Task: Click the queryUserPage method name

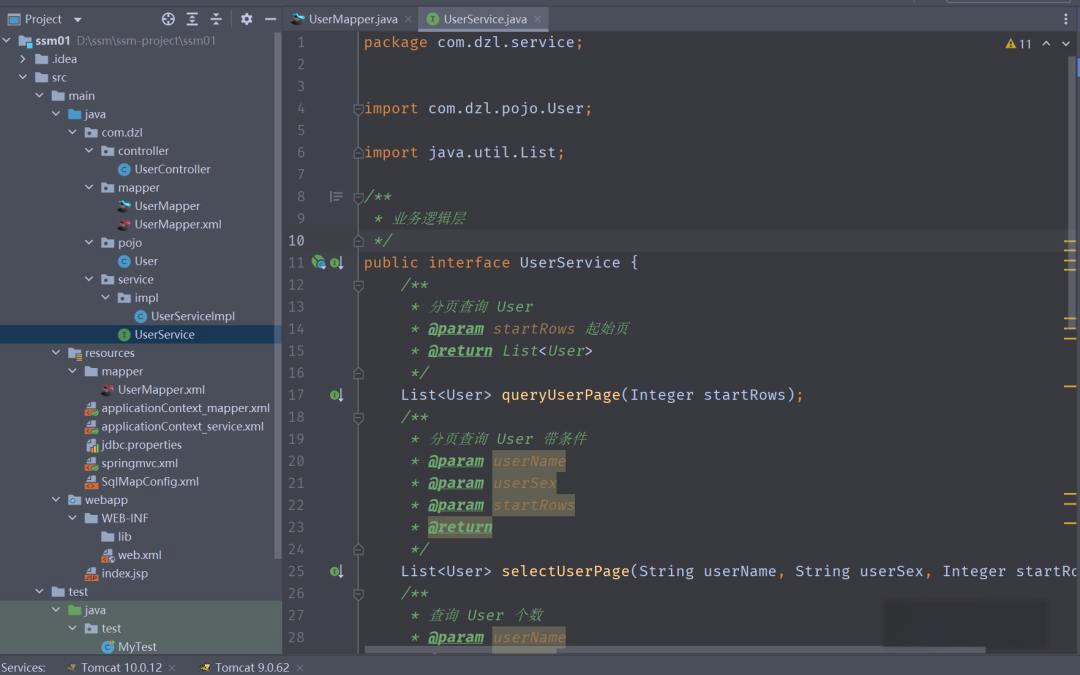Action: (x=561, y=395)
